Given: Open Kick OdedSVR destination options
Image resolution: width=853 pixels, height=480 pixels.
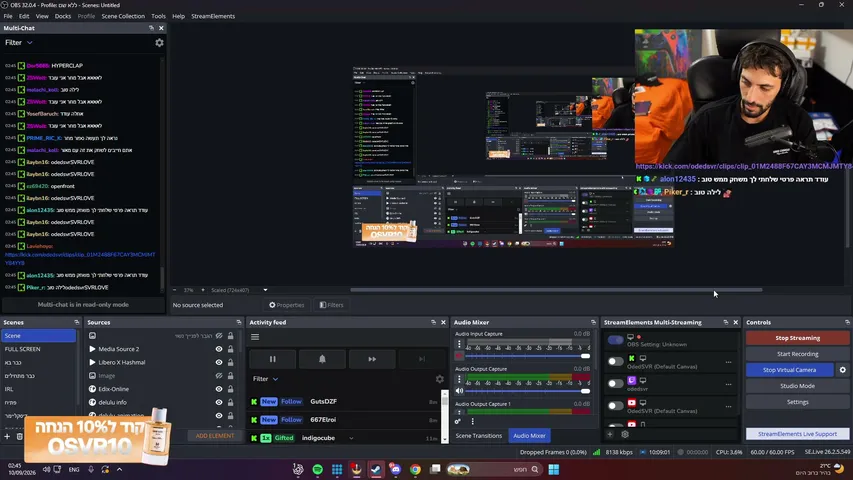Looking at the screenshot, I should [728, 362].
